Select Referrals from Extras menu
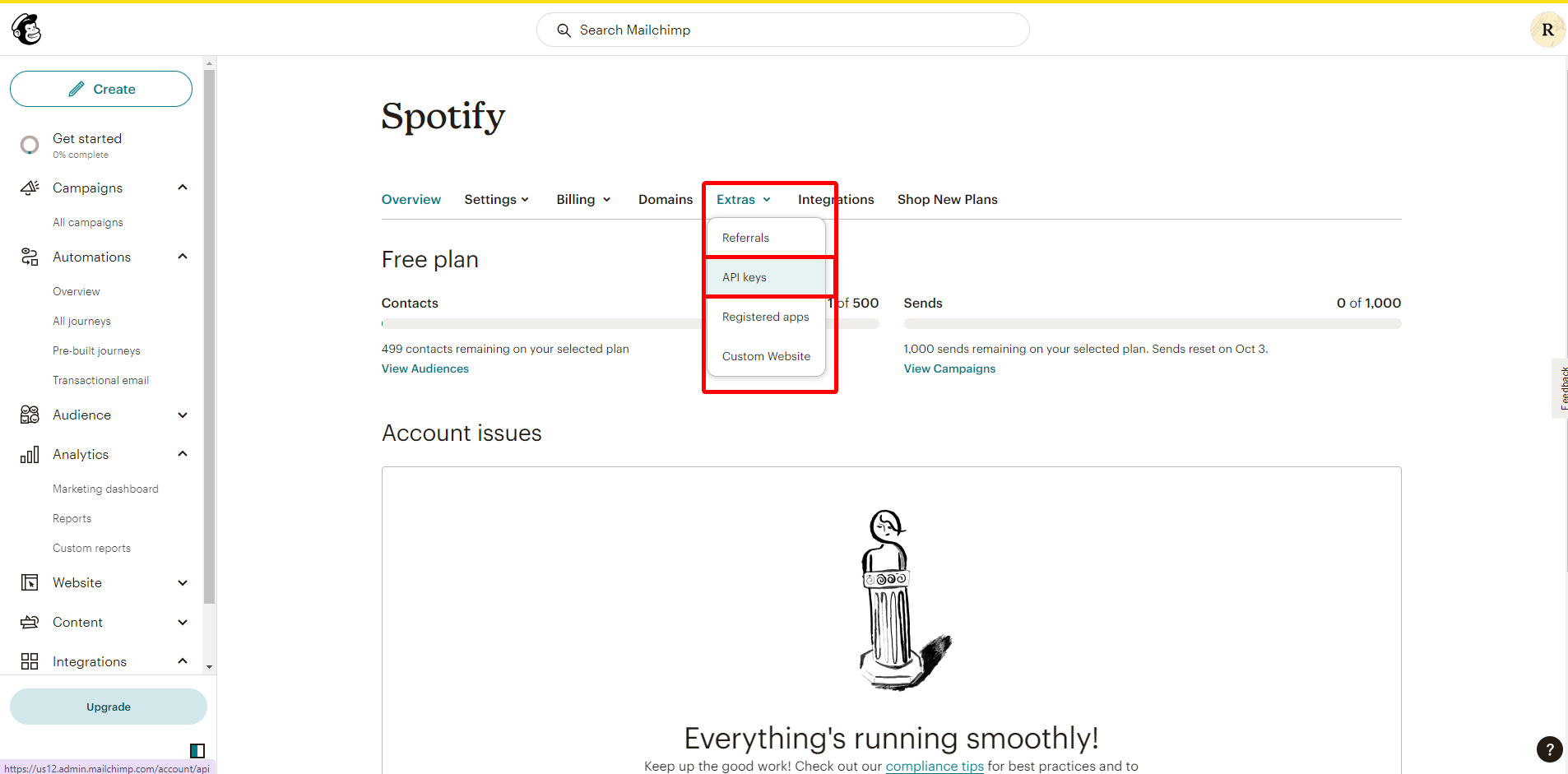This screenshot has width=1568, height=774. (766, 238)
